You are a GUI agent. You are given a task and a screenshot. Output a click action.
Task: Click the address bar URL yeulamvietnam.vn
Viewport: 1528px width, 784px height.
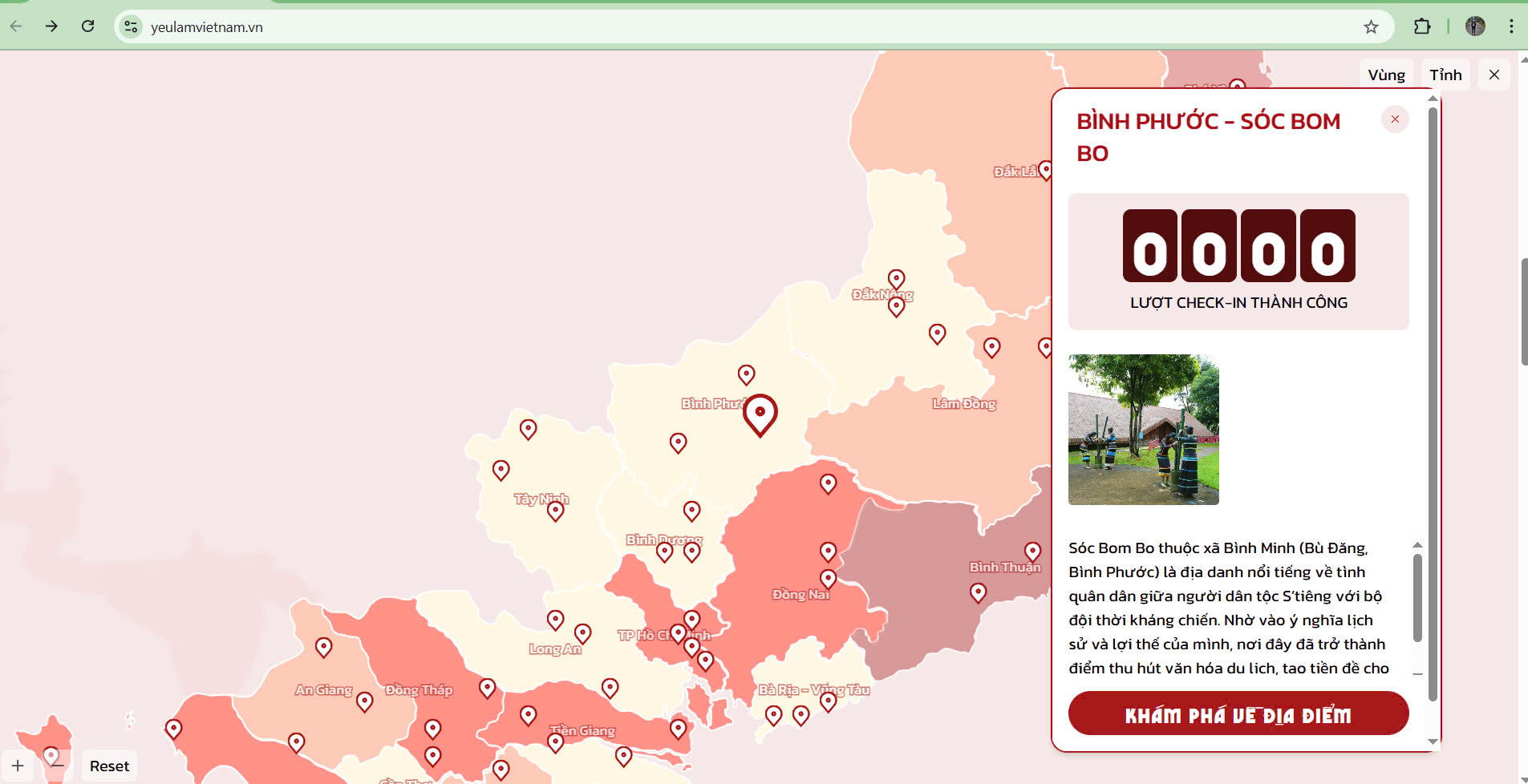pyautogui.click(x=207, y=27)
